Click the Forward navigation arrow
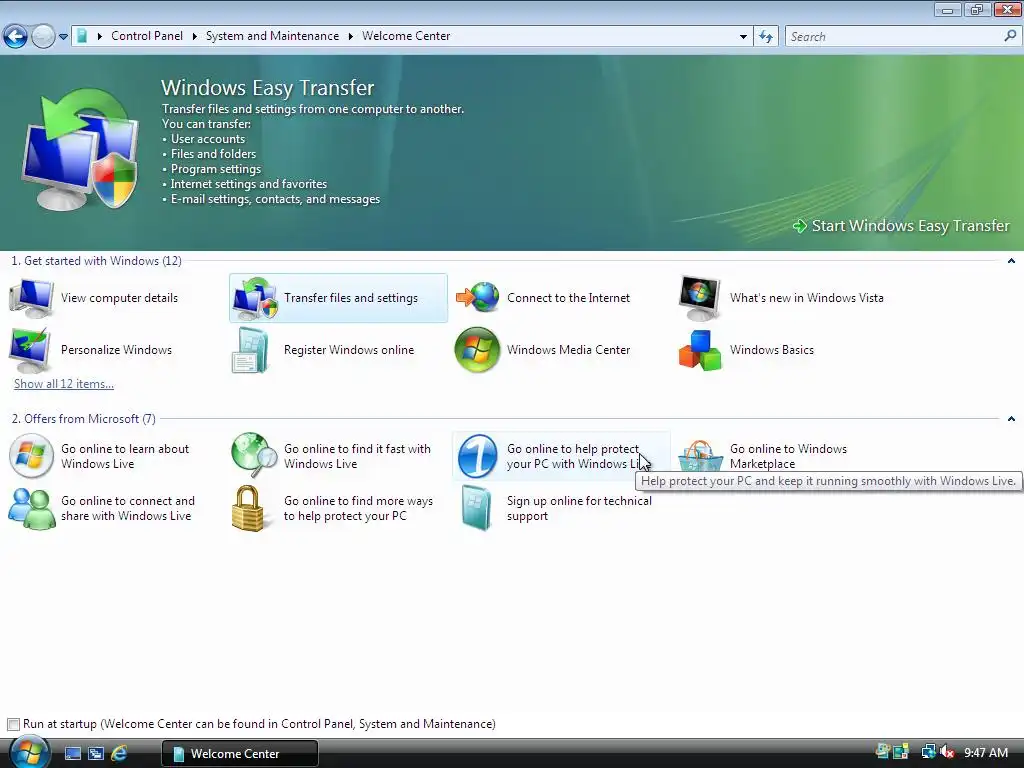 [x=43, y=36]
